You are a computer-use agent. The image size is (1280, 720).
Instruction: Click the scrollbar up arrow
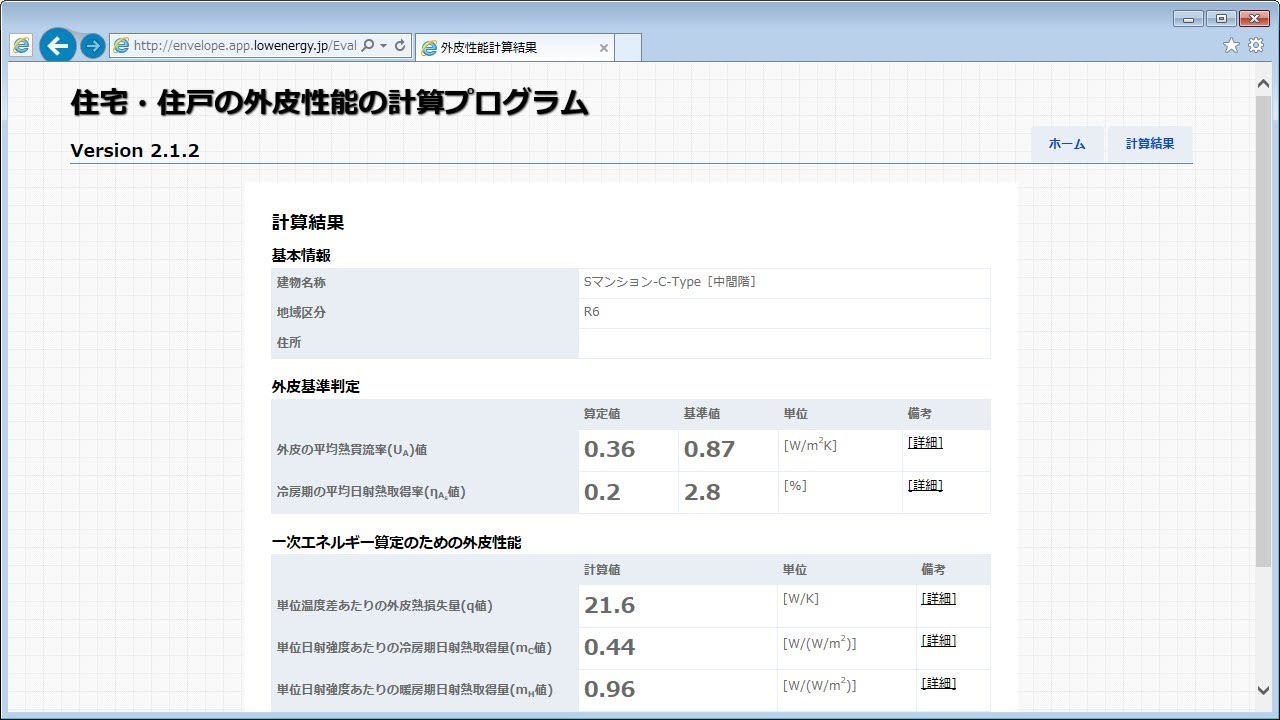pyautogui.click(x=1264, y=85)
